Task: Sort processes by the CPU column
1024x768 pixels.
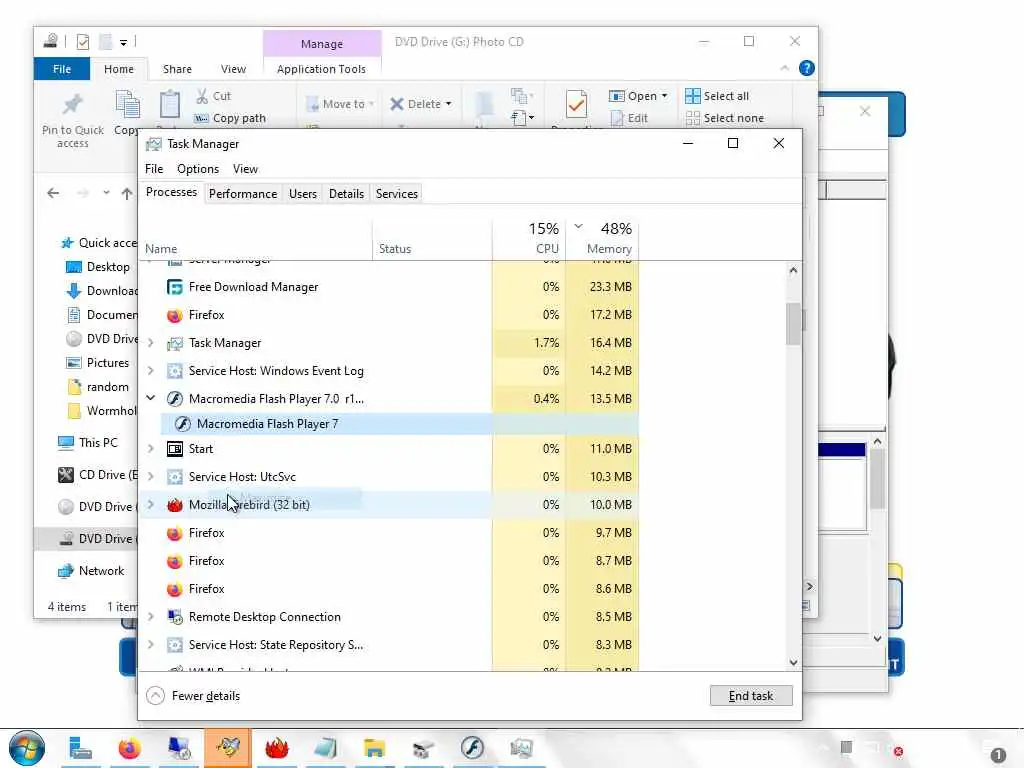Action: coord(529,240)
